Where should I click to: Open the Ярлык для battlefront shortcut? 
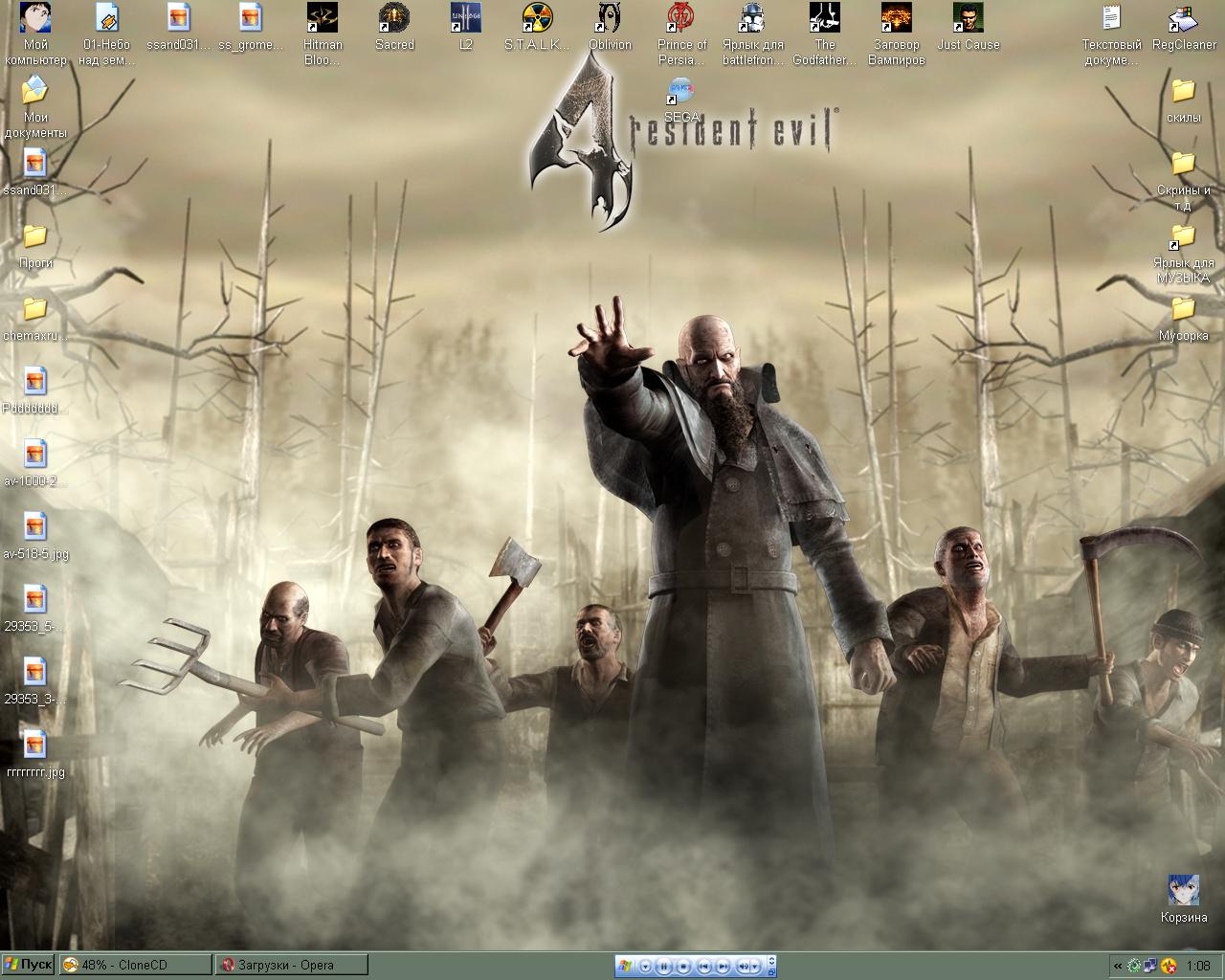(753, 34)
